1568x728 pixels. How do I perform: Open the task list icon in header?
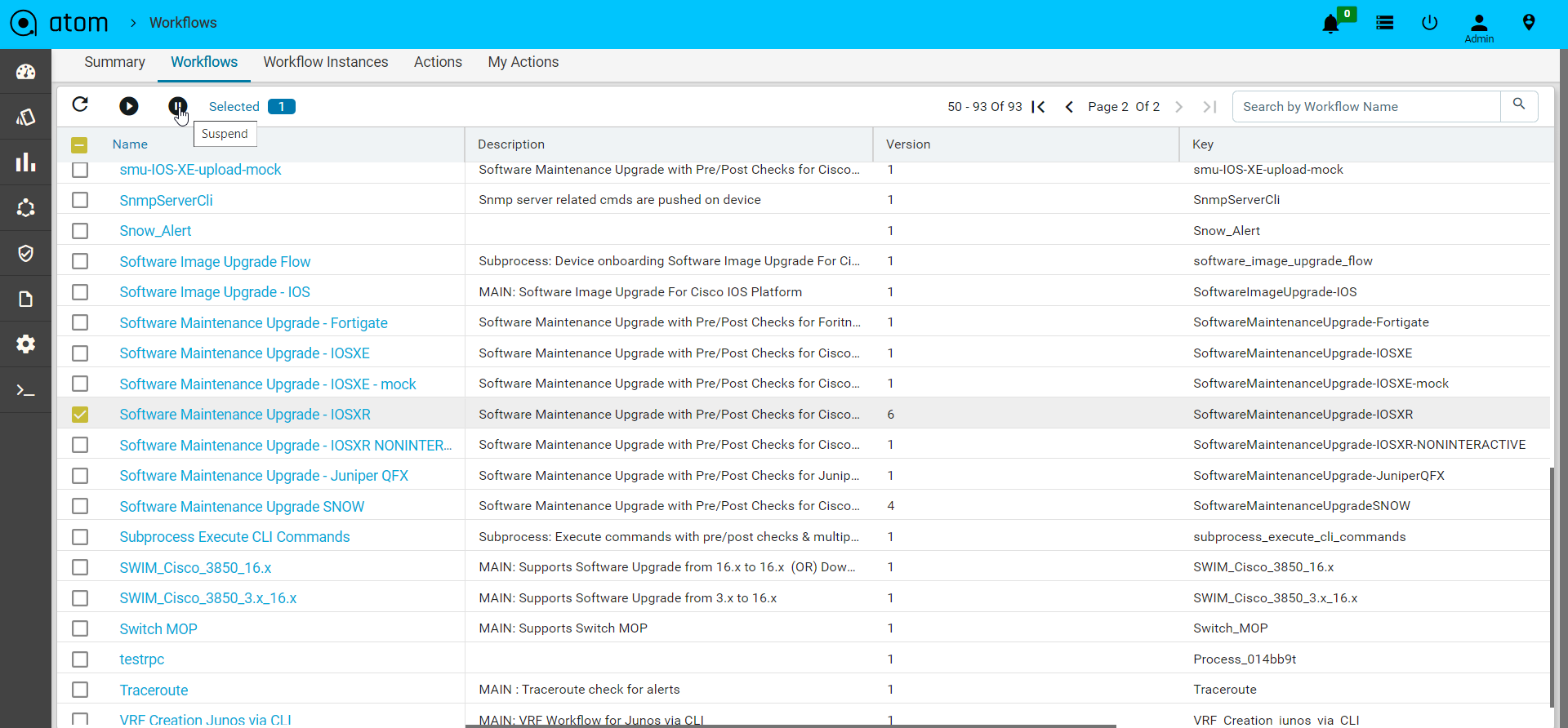click(x=1384, y=23)
